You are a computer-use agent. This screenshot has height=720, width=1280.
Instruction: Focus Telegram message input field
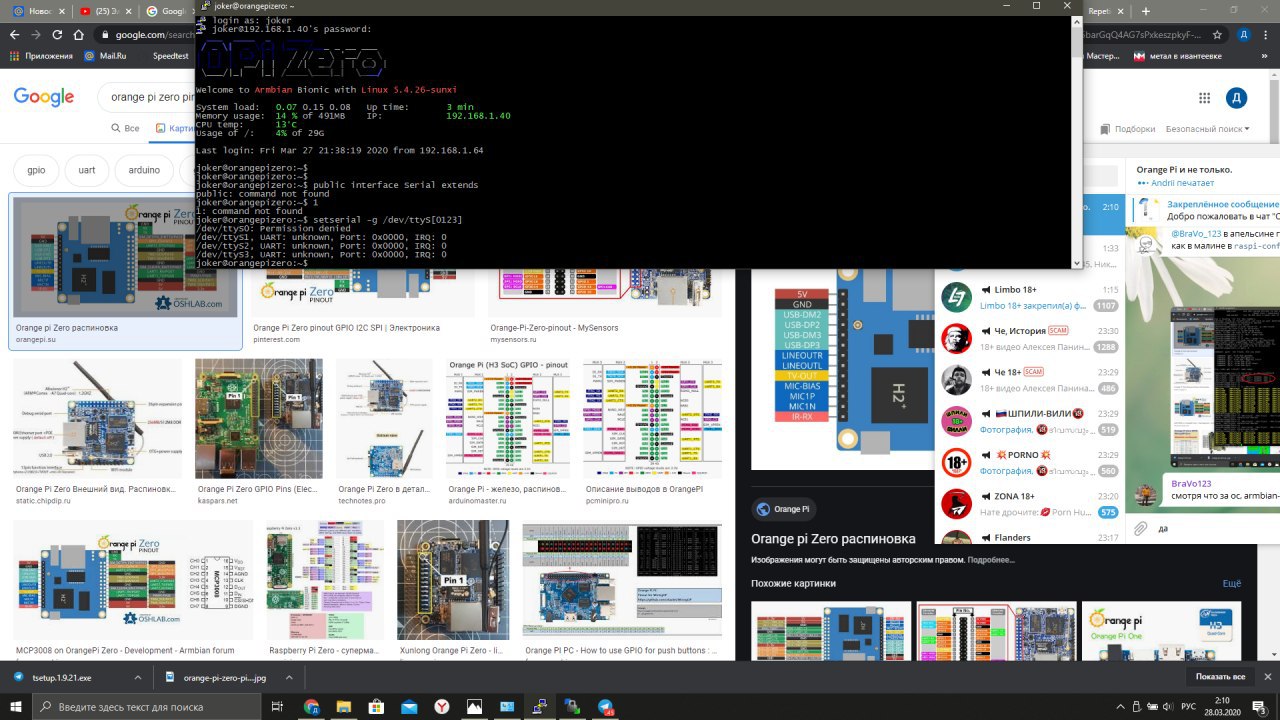pos(1218,528)
